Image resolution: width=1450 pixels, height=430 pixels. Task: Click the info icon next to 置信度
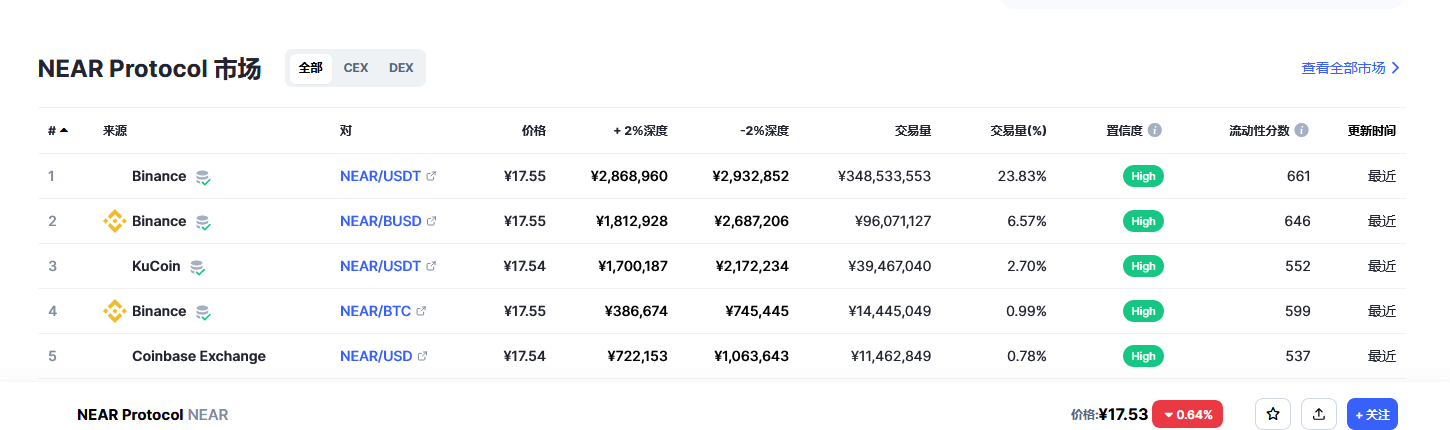(x=1155, y=131)
